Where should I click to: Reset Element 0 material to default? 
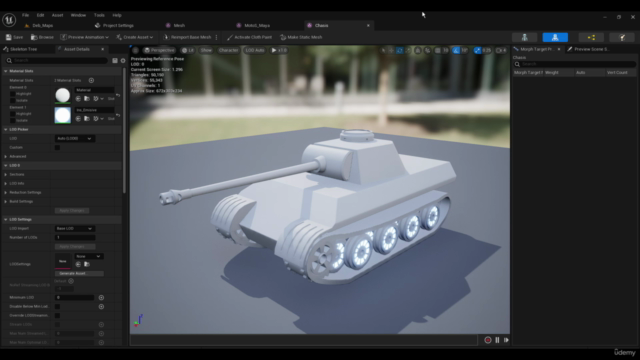[118, 96]
